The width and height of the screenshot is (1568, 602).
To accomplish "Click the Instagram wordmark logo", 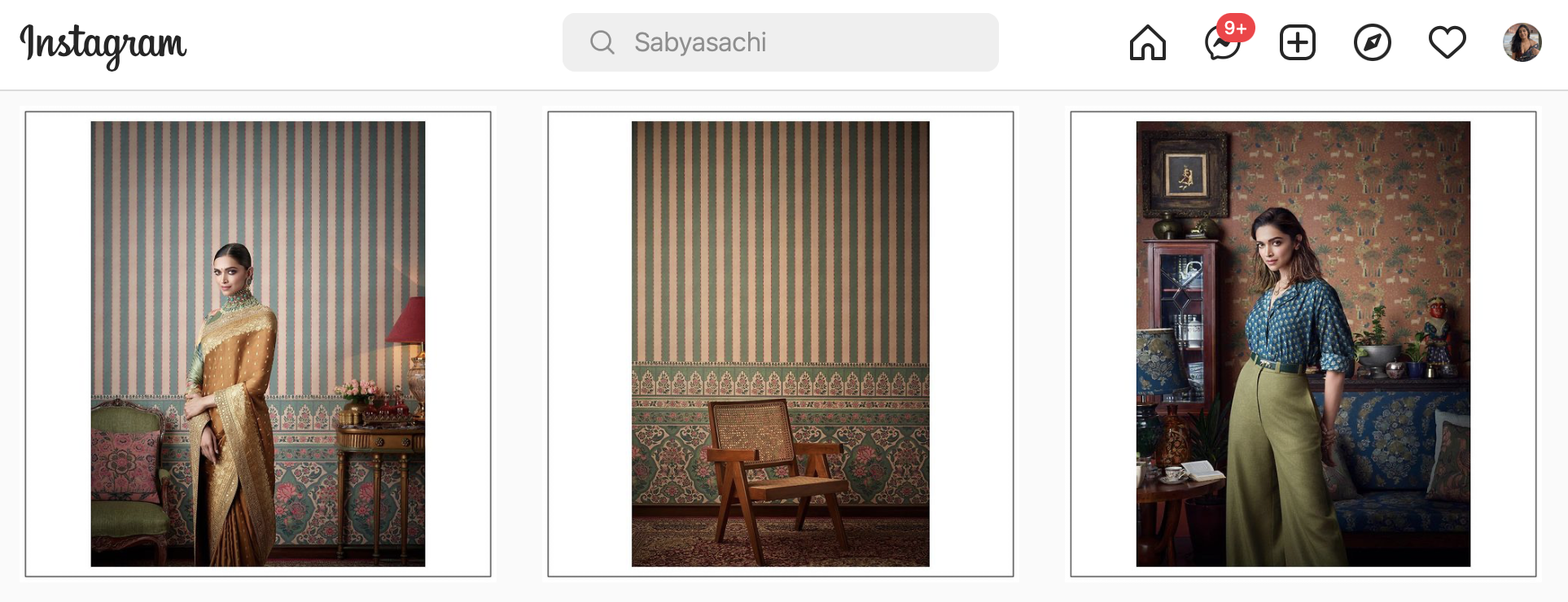I will click(103, 45).
